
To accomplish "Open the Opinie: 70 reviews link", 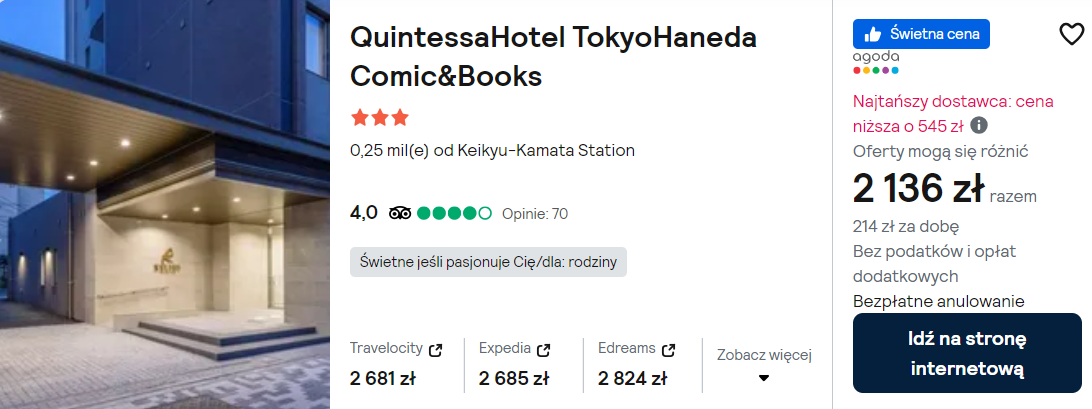I will (x=534, y=213).
